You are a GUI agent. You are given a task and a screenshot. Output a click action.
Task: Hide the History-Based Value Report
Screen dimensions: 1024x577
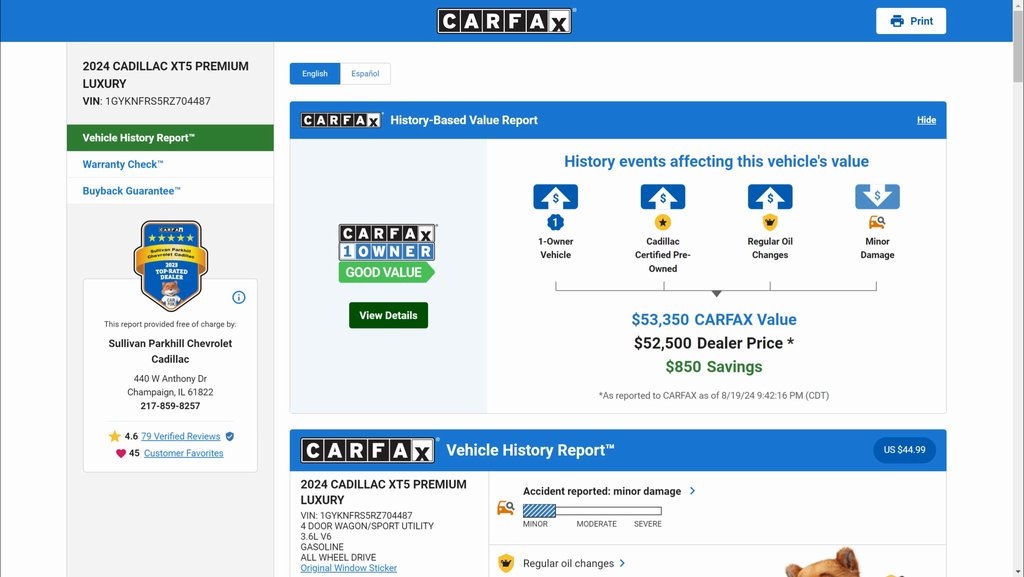pyautogui.click(x=926, y=120)
